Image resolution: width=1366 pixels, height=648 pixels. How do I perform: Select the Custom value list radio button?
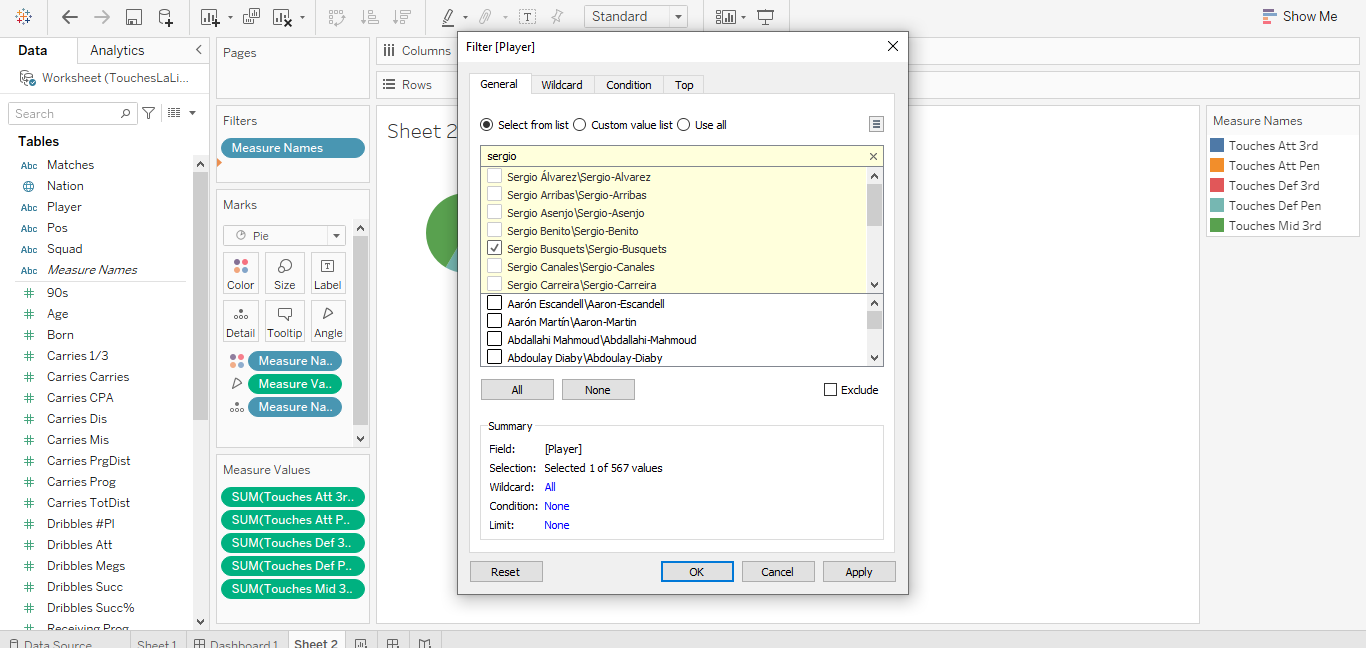click(x=580, y=124)
